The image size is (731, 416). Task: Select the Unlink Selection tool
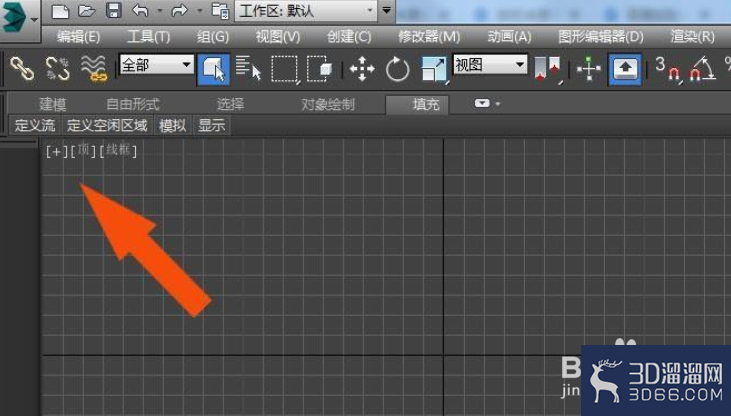tap(57, 69)
